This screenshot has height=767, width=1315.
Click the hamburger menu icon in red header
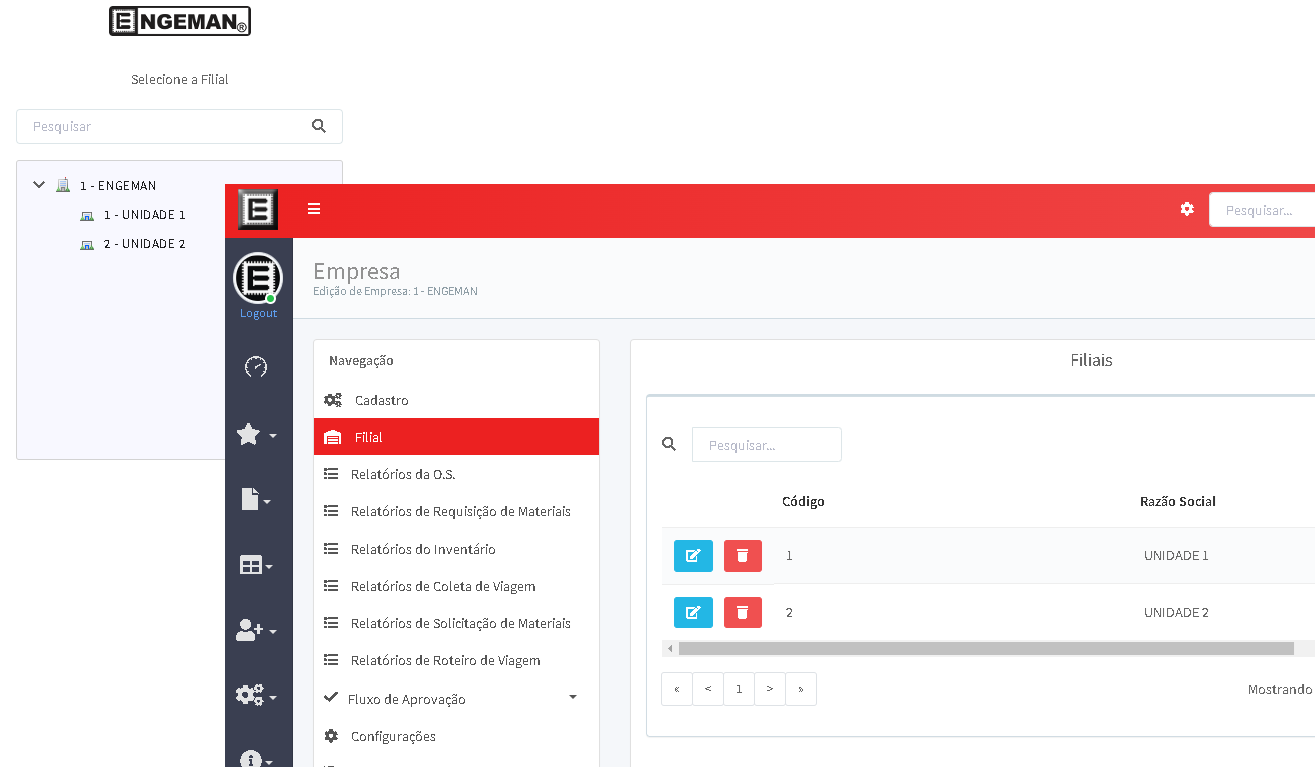(x=314, y=209)
